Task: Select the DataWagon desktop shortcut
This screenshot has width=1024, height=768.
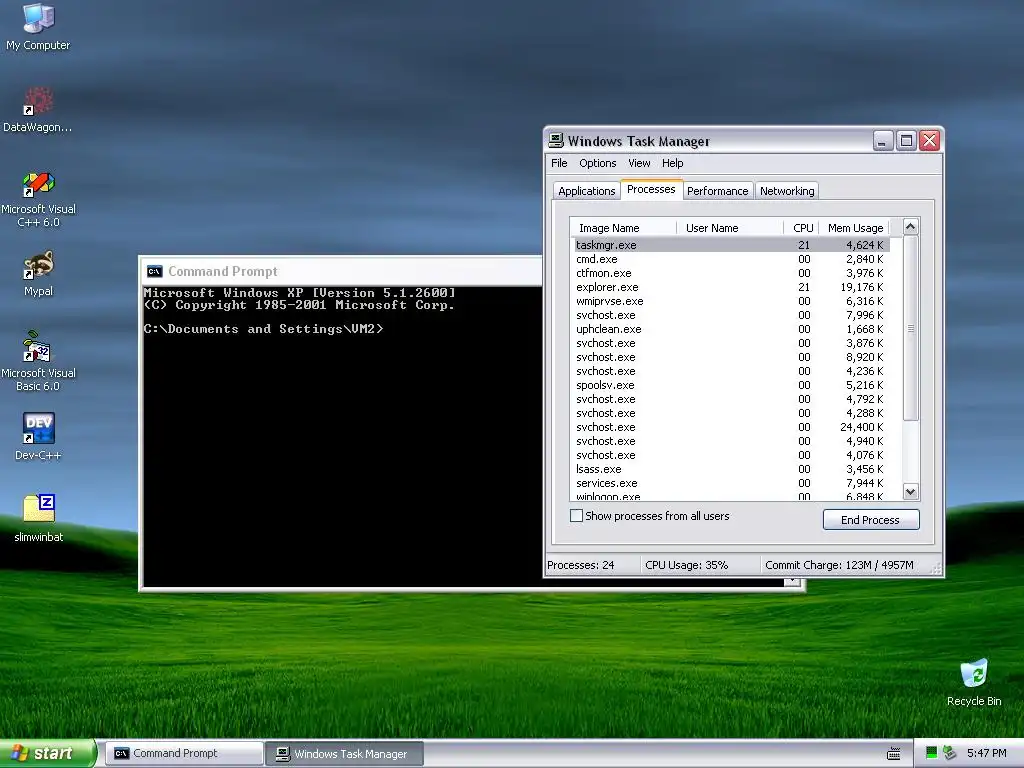Action: coord(38,110)
